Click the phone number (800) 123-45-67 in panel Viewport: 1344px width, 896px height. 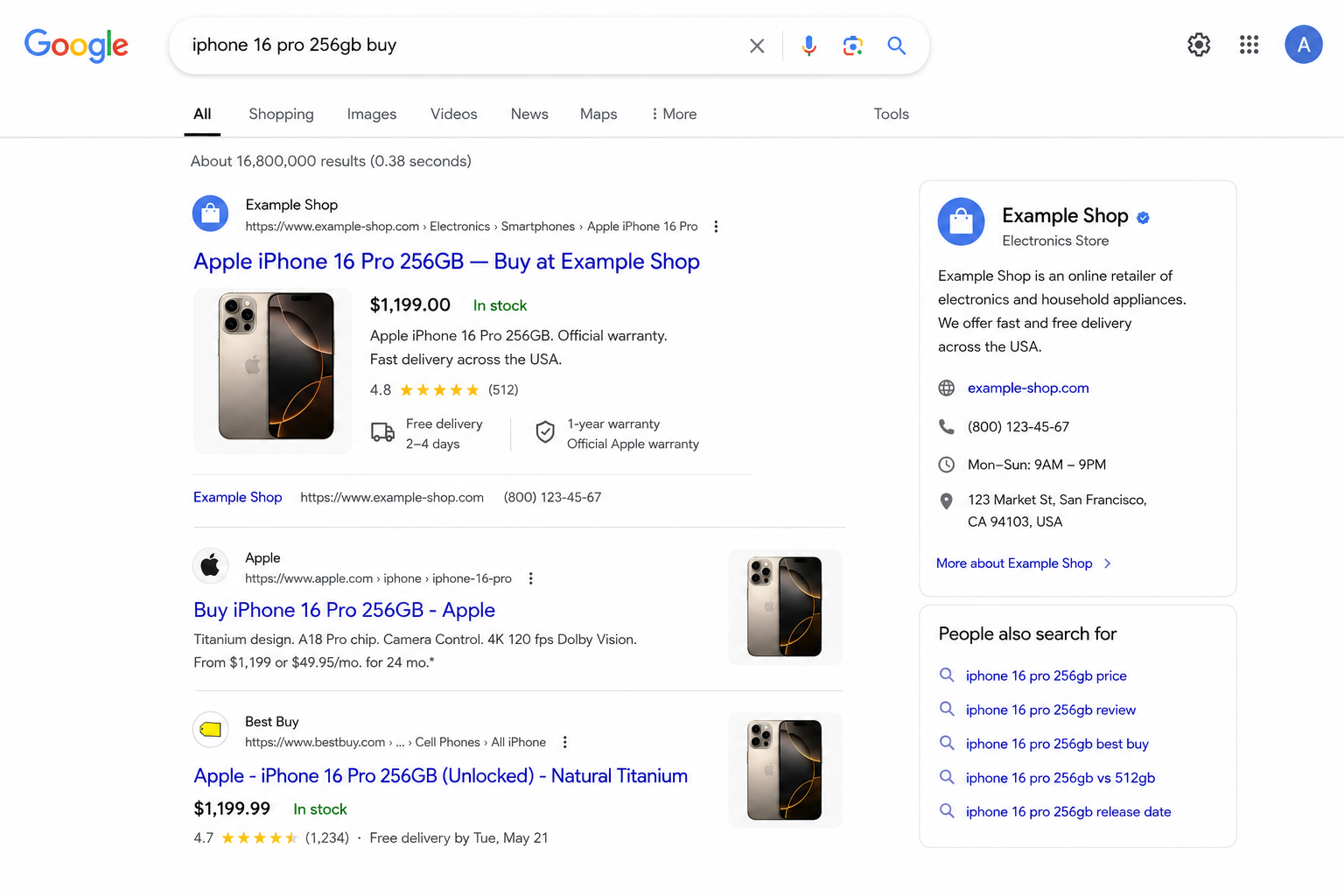click(1018, 427)
